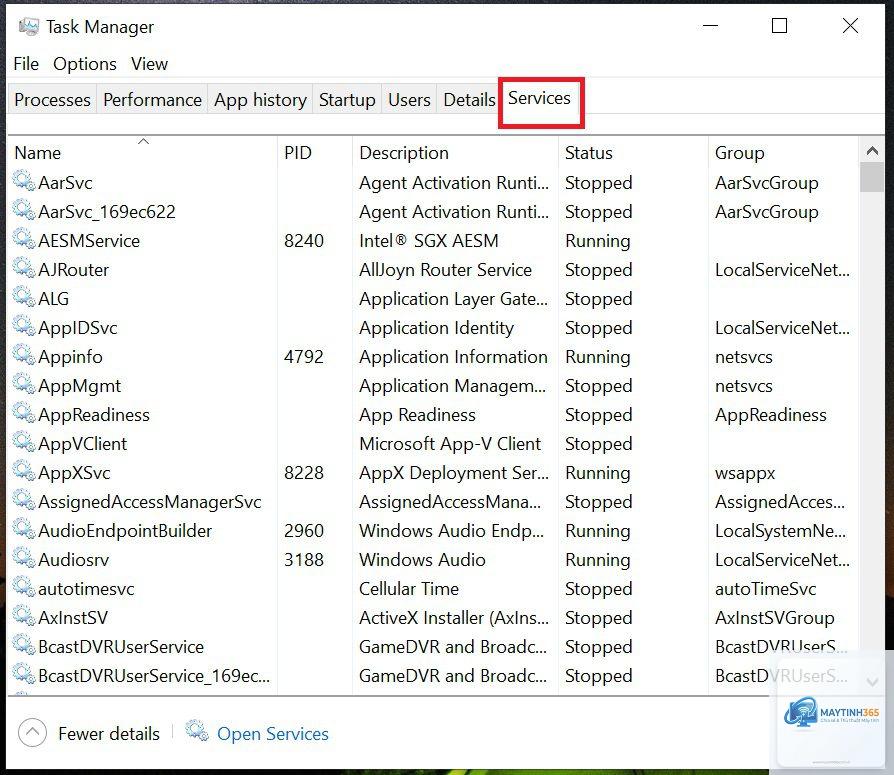Sort by the Description column header
894x775 pixels.
point(456,153)
